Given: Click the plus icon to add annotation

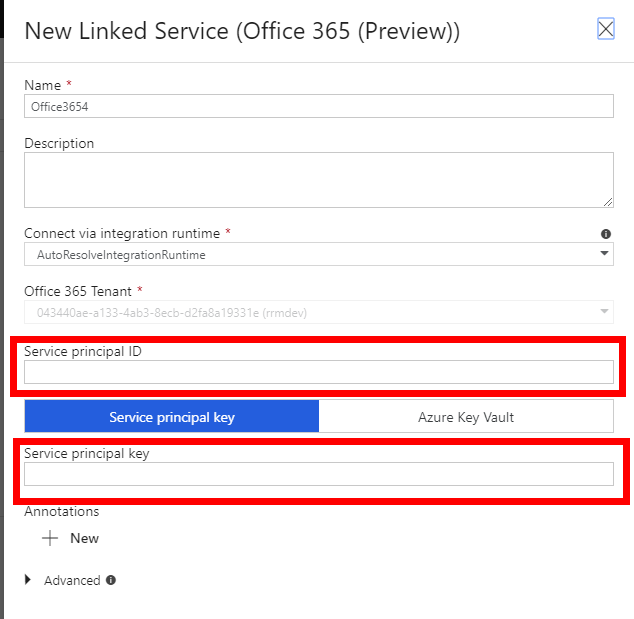Looking at the screenshot, I should point(50,538).
